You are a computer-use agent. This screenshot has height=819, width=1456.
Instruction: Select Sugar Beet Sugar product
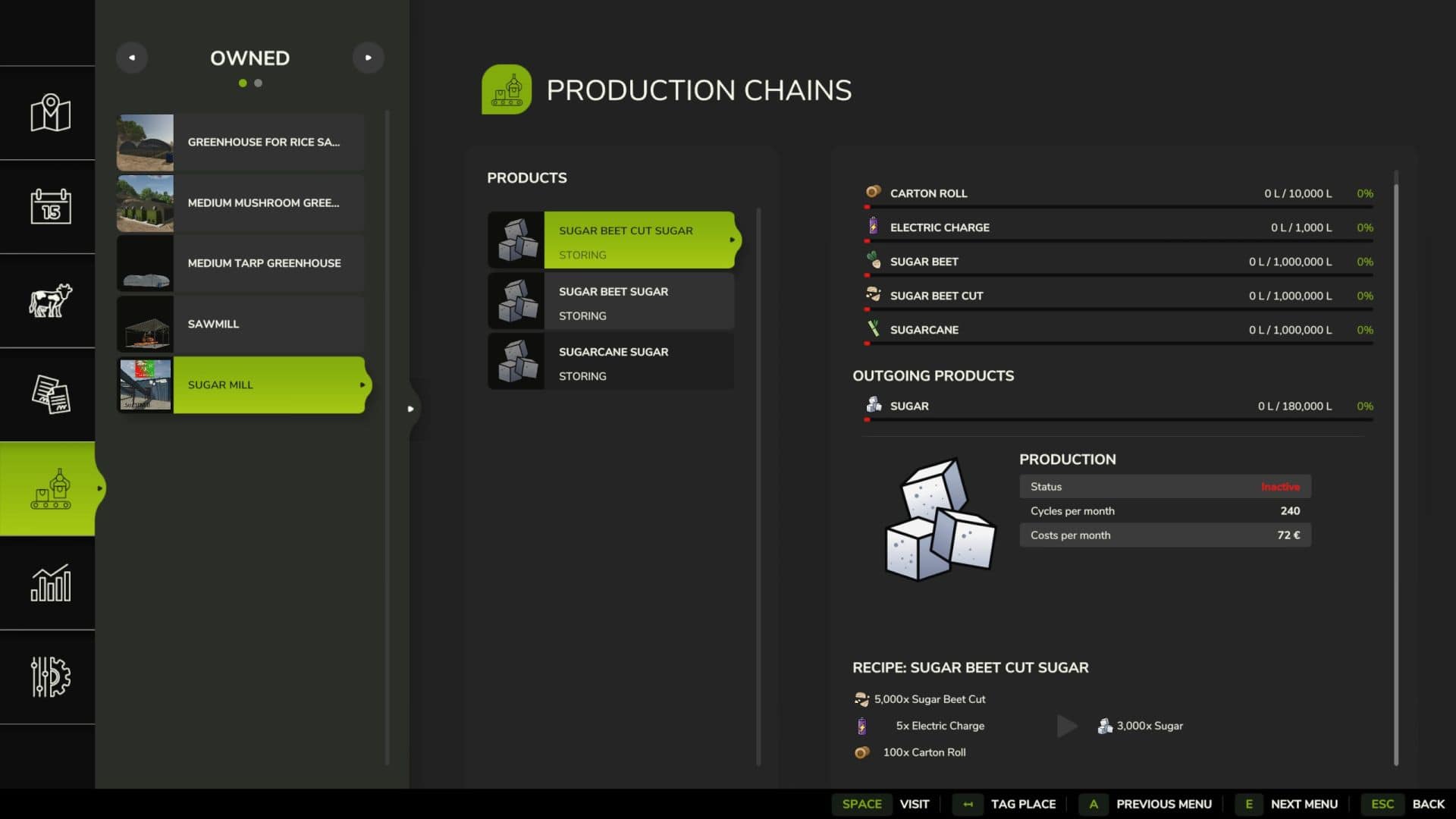pos(610,301)
